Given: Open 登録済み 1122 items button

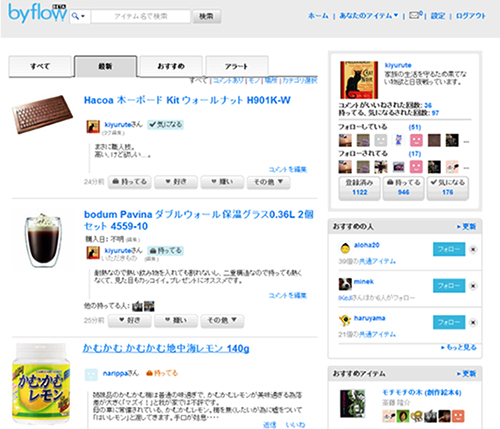Looking at the screenshot, I should point(359,188).
